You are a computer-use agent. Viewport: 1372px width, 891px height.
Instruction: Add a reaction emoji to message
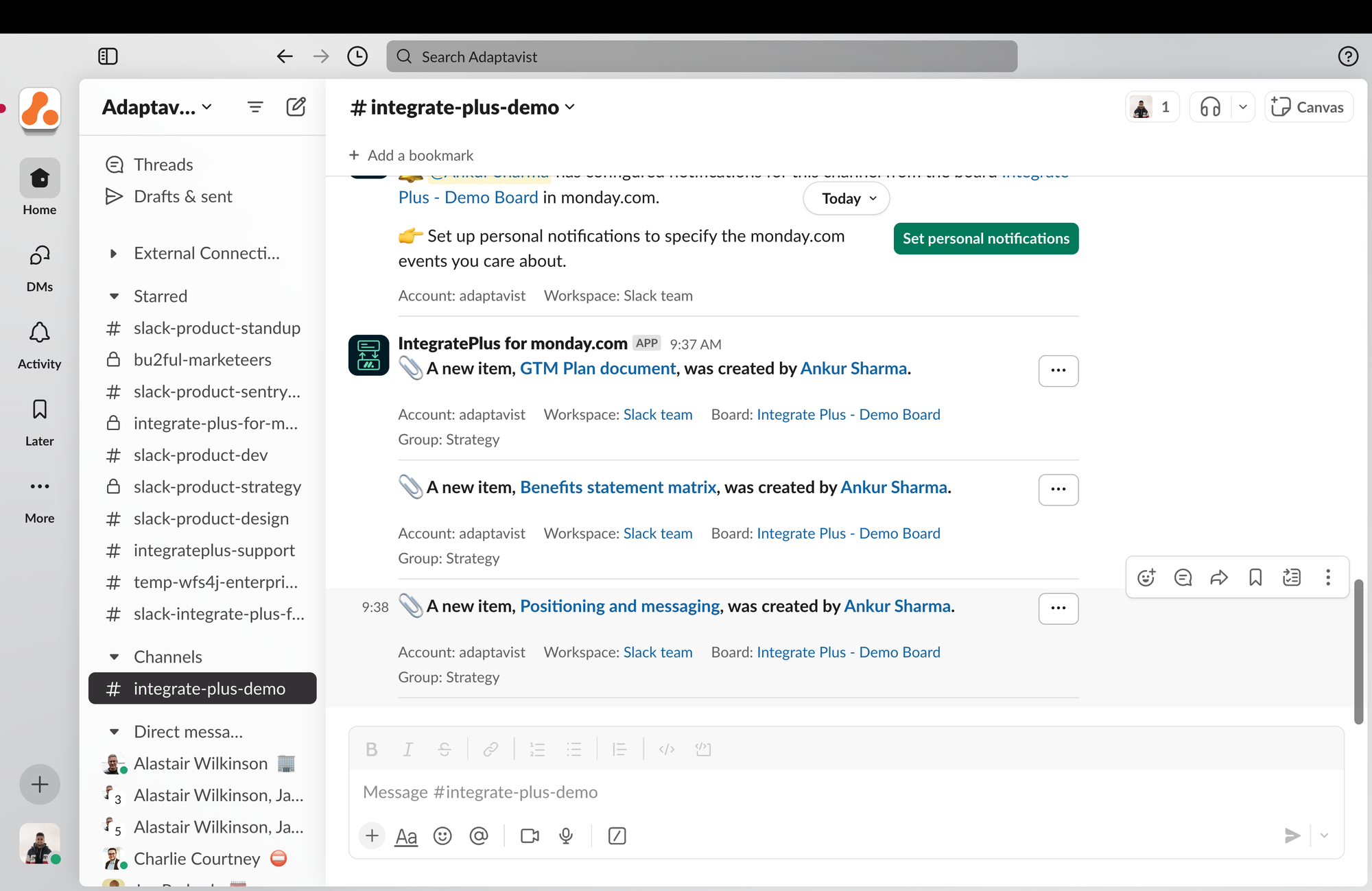[x=1146, y=578]
